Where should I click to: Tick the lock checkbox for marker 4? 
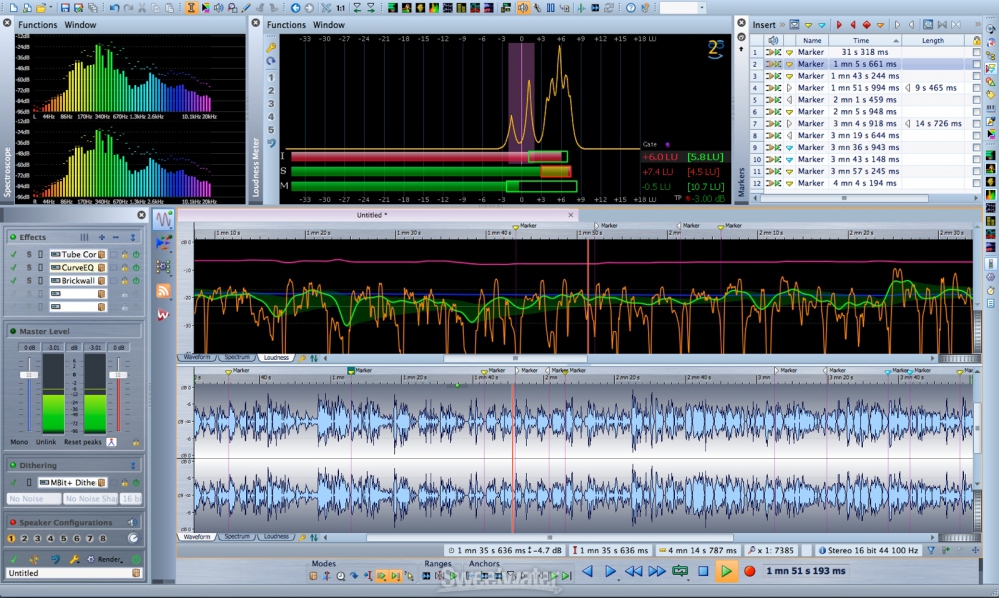tap(976, 88)
